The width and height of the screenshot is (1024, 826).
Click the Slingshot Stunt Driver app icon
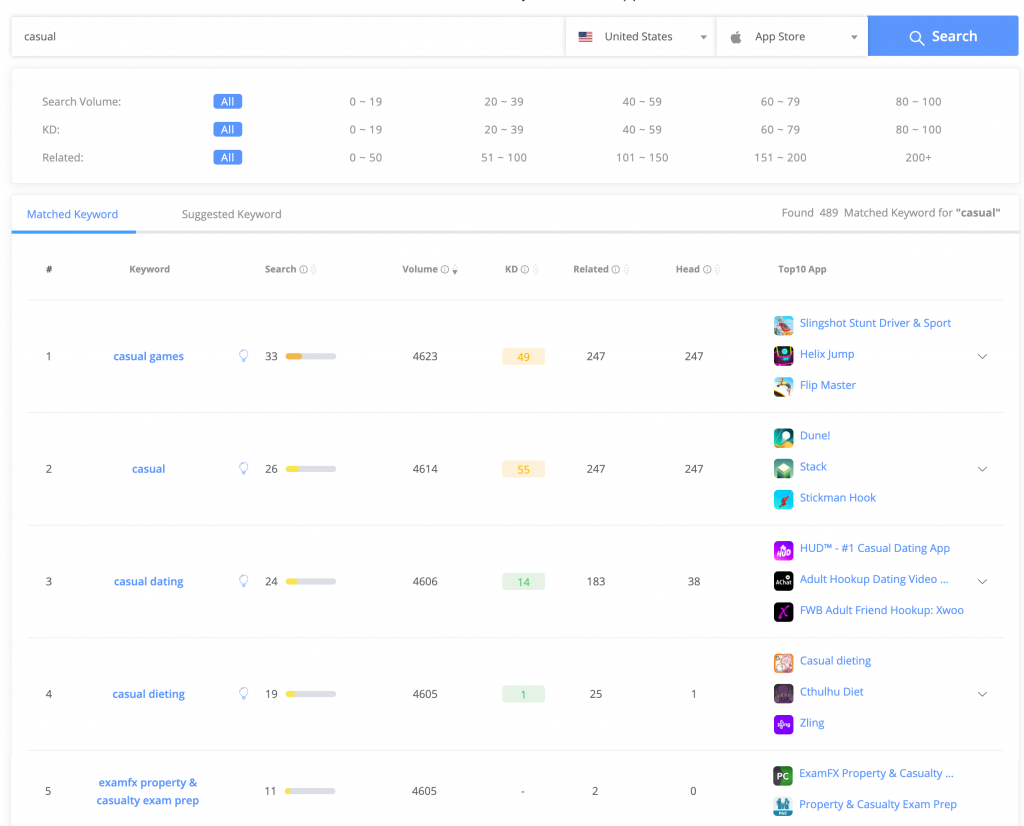point(783,324)
